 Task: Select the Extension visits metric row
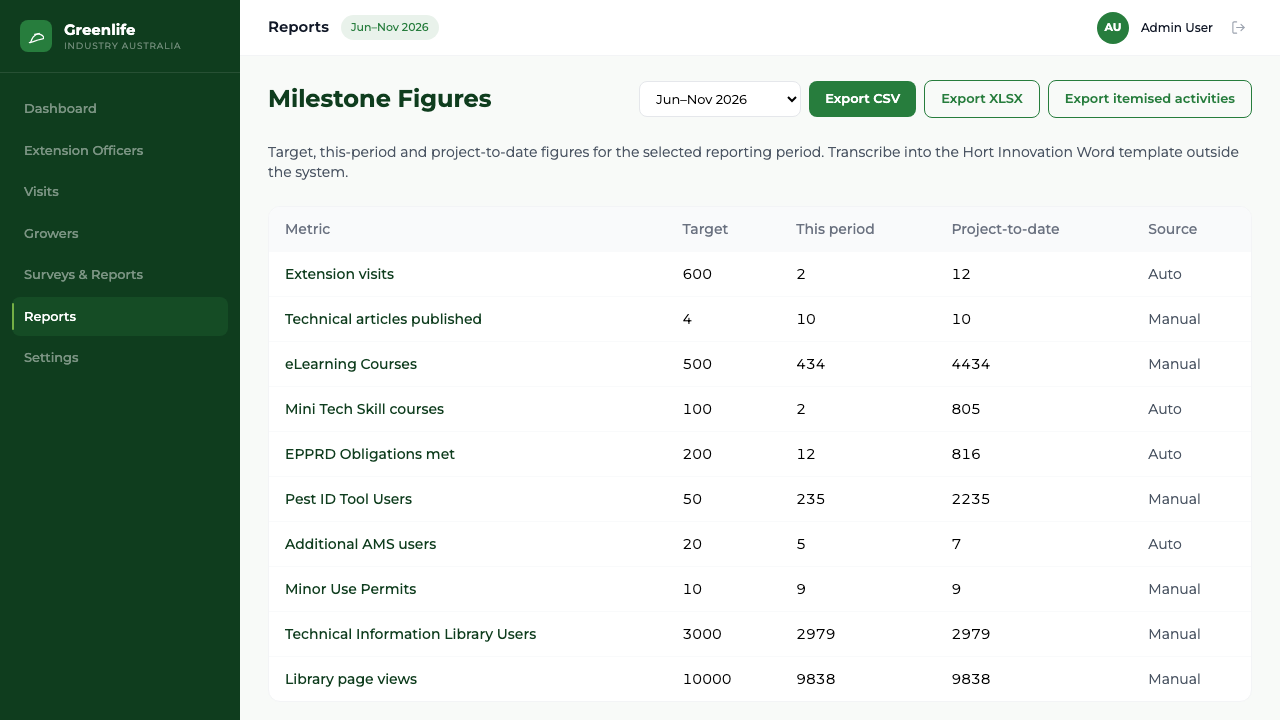pyautogui.click(x=760, y=274)
